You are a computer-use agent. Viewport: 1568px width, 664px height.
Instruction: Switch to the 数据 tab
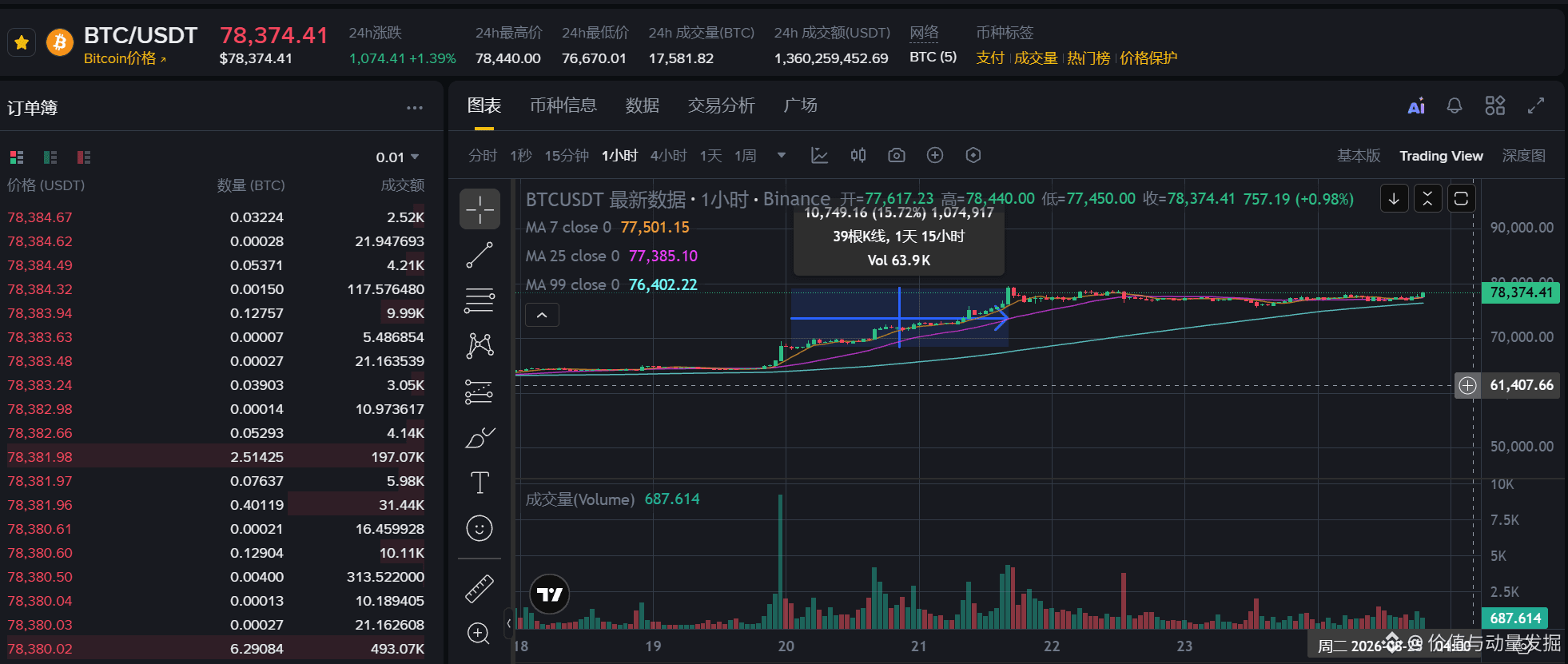(643, 105)
